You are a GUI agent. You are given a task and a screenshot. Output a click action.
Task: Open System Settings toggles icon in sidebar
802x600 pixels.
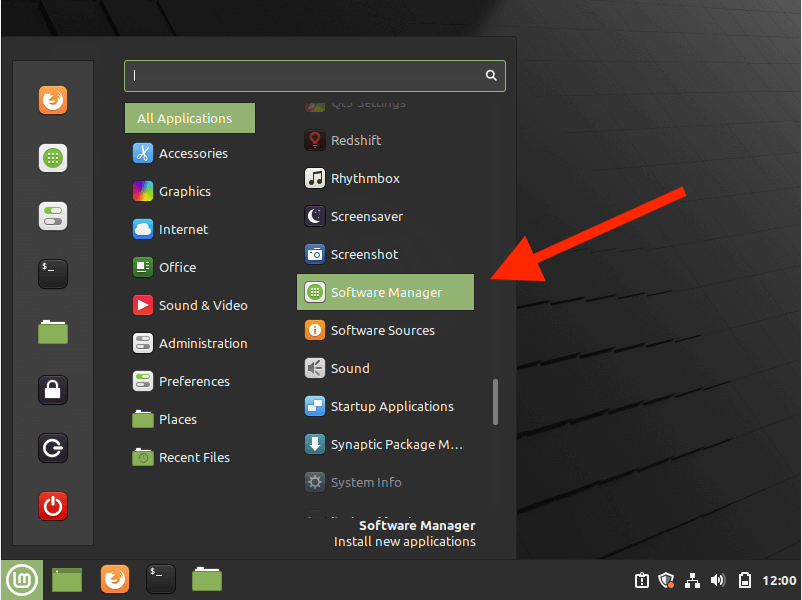tap(53, 216)
